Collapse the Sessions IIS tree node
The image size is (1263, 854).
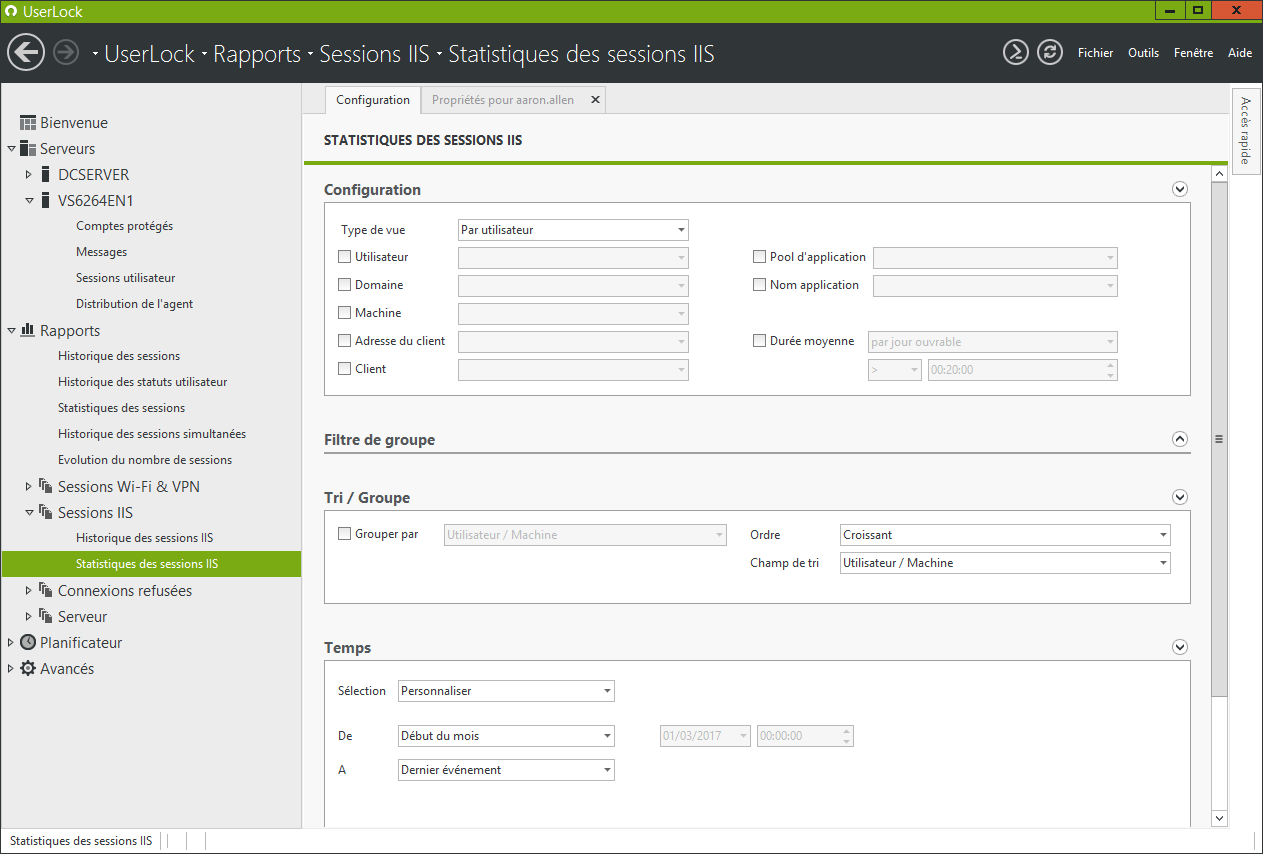[29, 513]
